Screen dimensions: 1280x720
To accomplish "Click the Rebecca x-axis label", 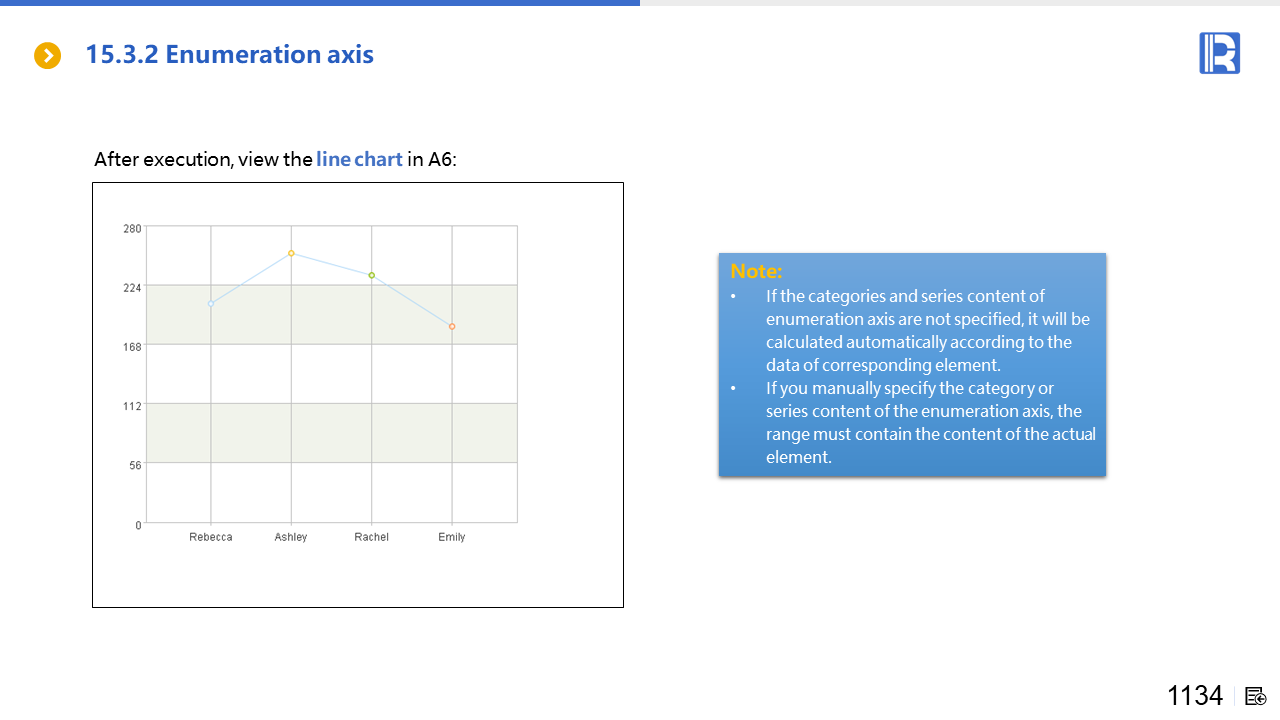I will click(x=211, y=537).
